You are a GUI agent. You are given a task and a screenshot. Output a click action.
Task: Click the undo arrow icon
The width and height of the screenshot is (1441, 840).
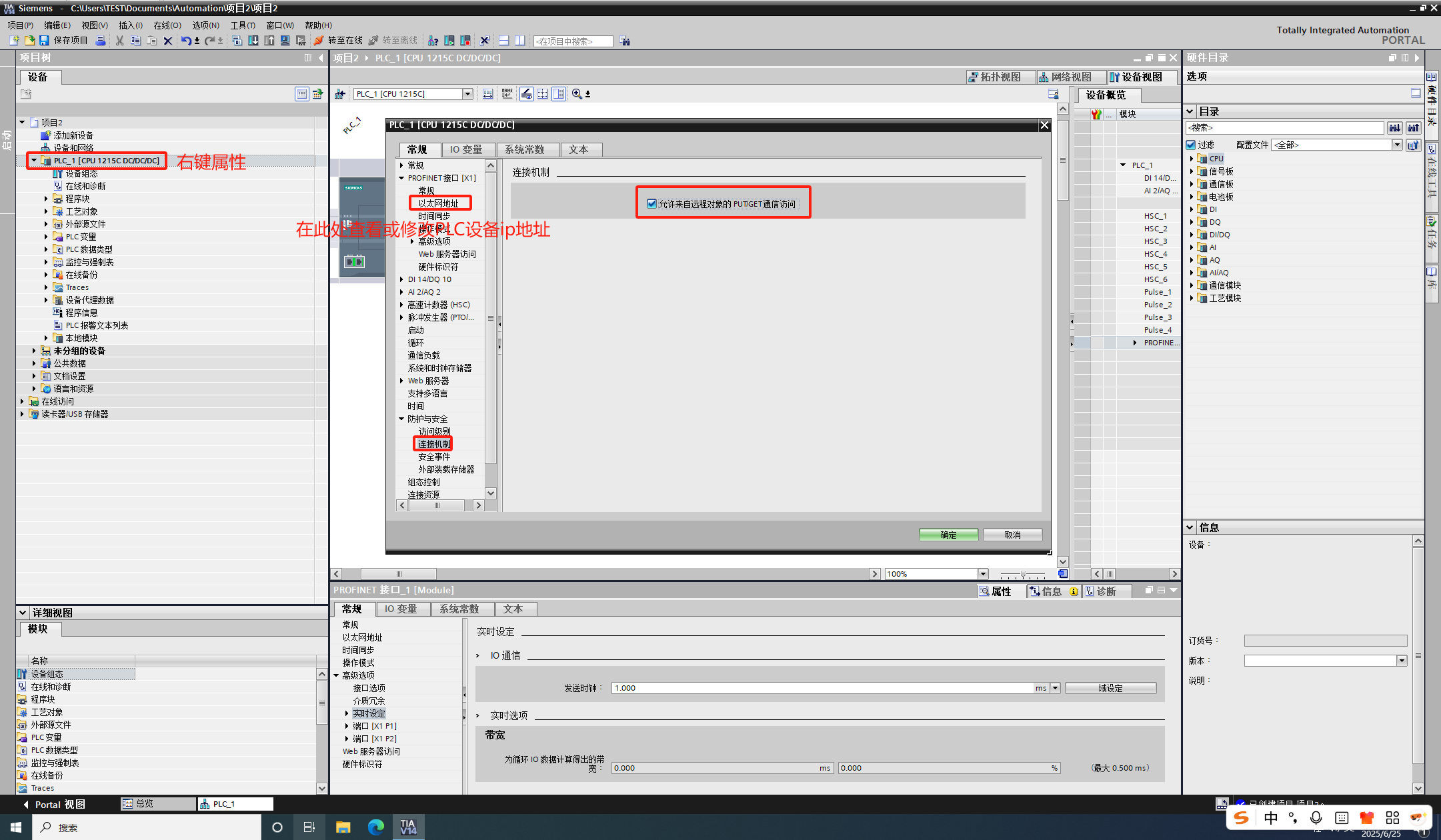[186, 41]
